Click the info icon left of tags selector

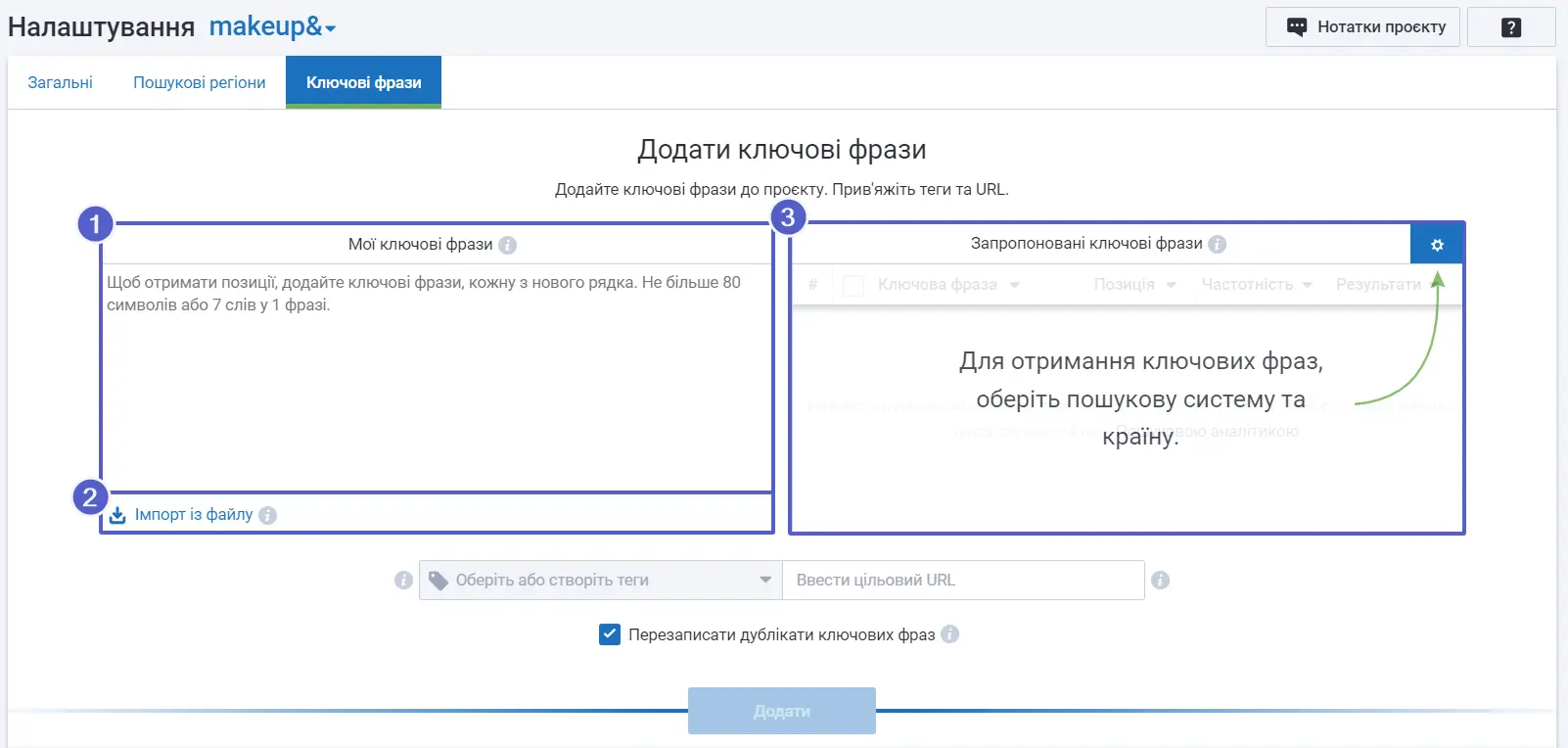tap(403, 580)
